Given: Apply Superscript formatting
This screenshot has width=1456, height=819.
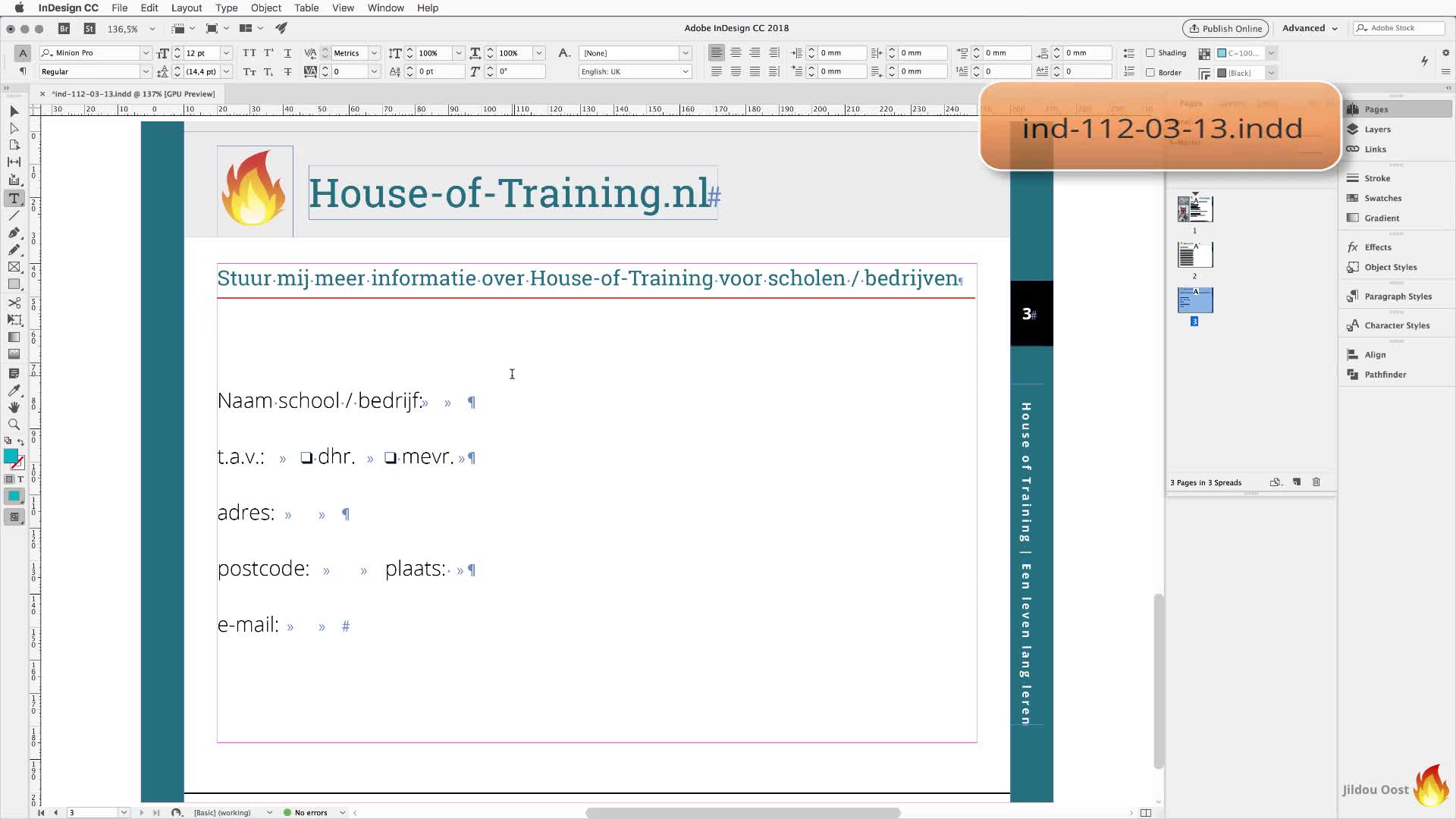Looking at the screenshot, I should pyautogui.click(x=268, y=53).
